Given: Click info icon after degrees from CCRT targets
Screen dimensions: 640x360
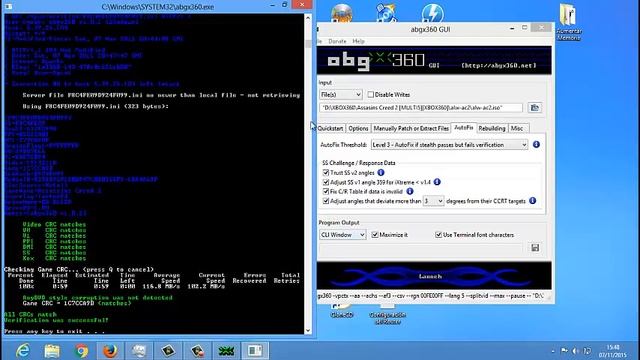Looking at the screenshot, I should pos(533,201).
